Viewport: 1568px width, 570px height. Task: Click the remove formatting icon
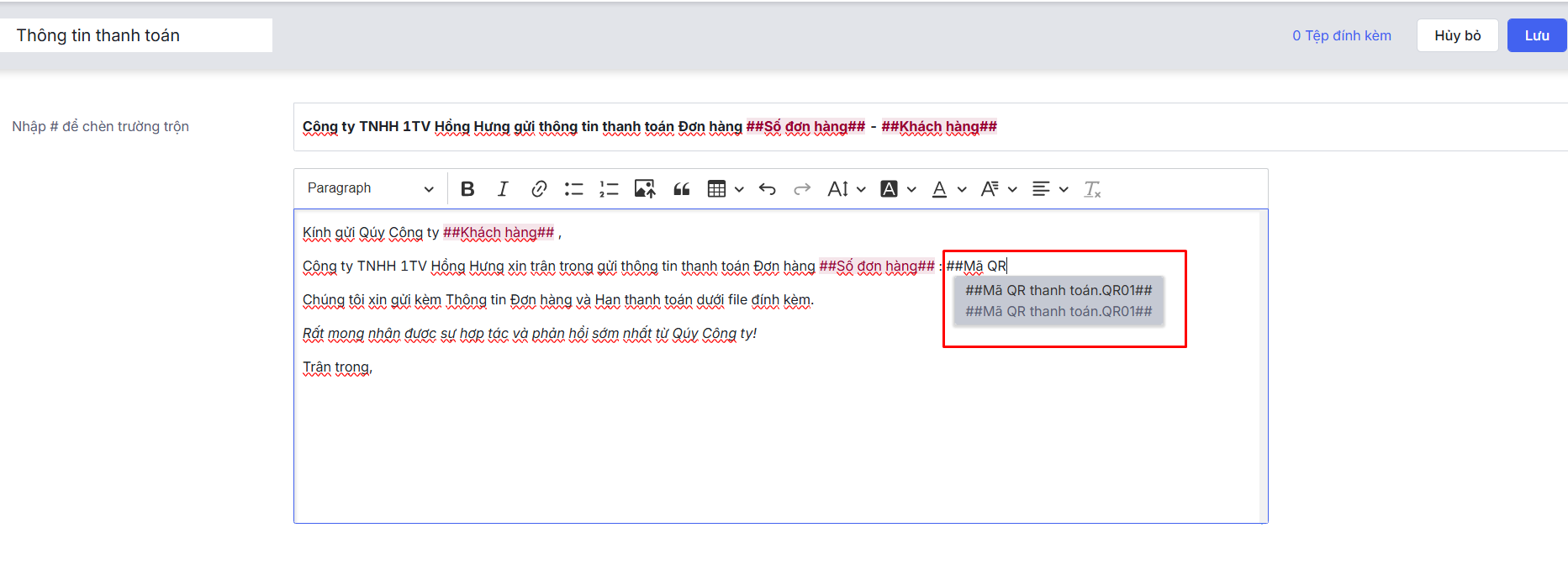1092,189
